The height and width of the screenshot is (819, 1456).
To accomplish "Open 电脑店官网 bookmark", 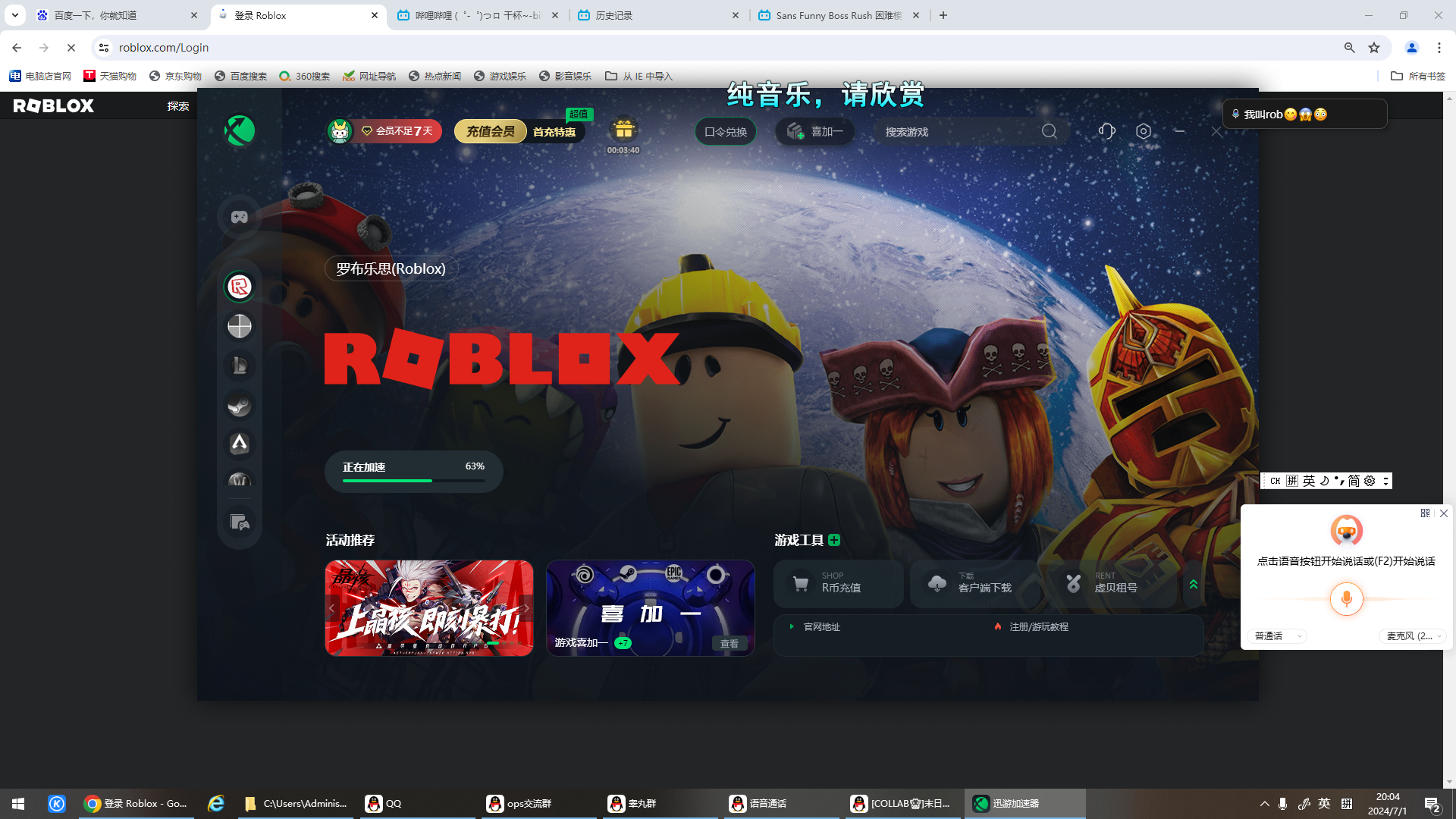I will (x=40, y=76).
